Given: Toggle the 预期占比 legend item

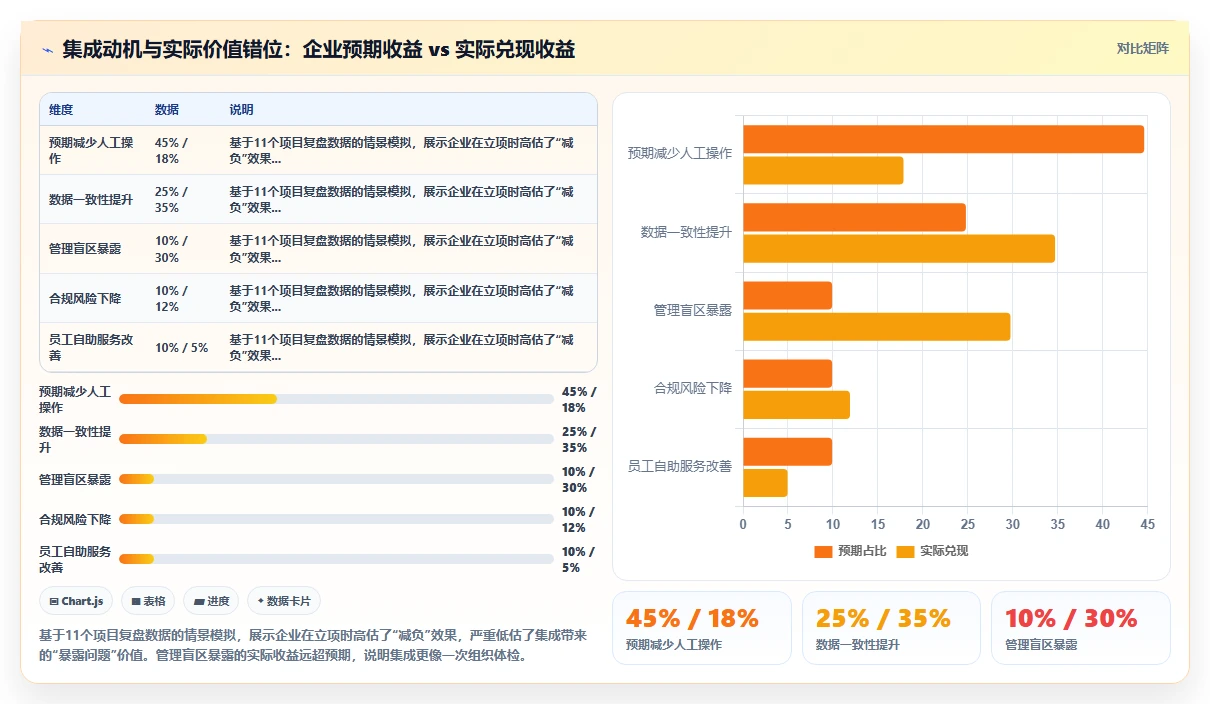Looking at the screenshot, I should click(x=850, y=551).
